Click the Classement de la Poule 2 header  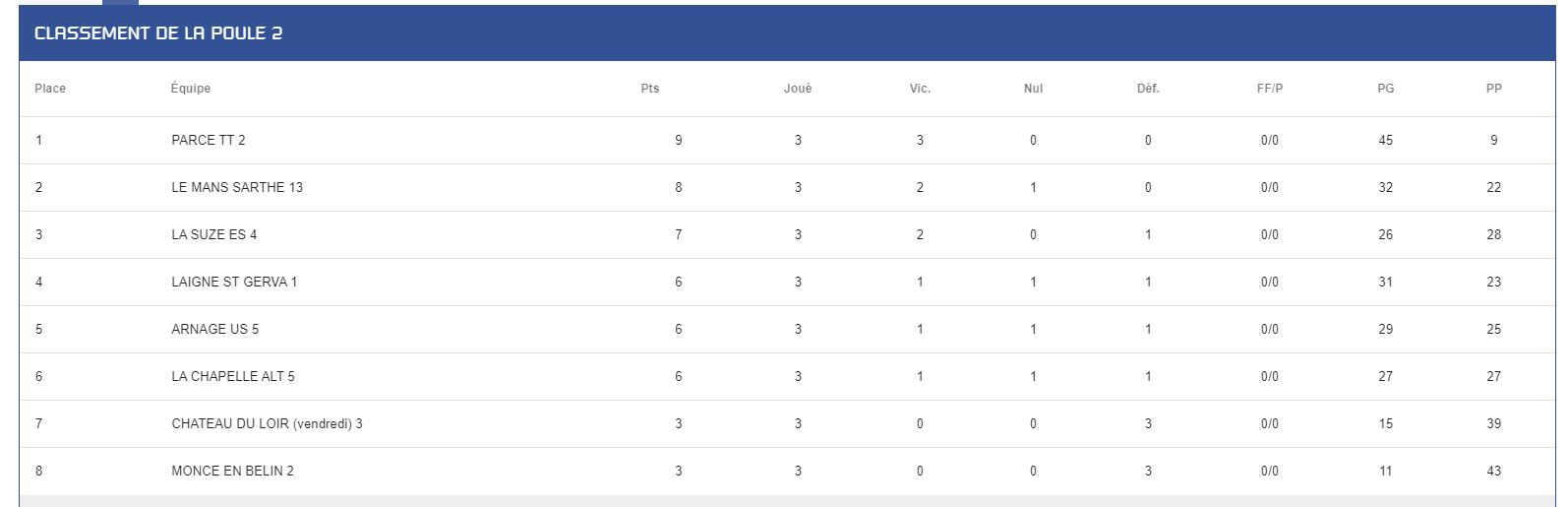[x=158, y=33]
